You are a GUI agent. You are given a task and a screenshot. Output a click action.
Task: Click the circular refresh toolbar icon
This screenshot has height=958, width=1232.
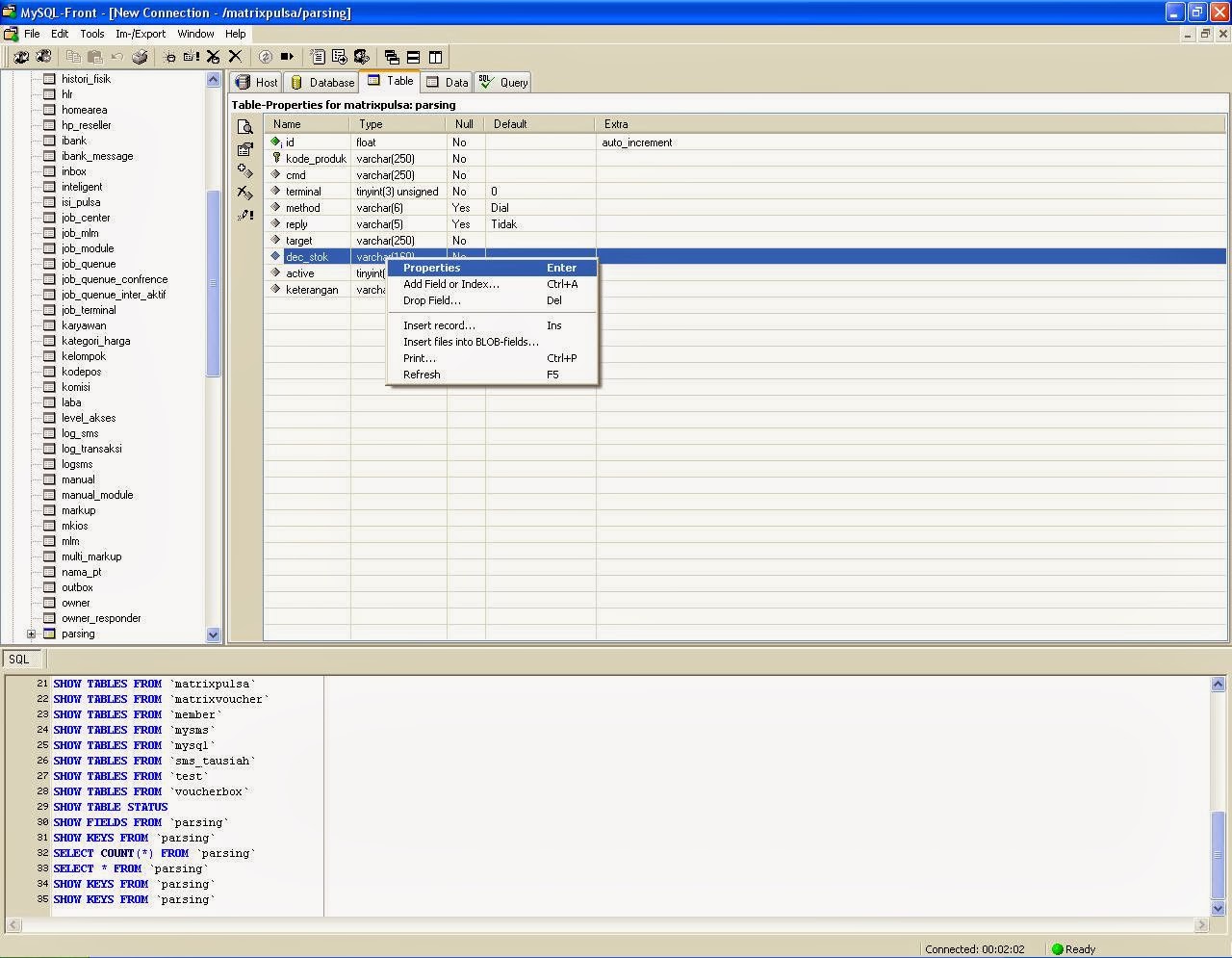tap(266, 57)
